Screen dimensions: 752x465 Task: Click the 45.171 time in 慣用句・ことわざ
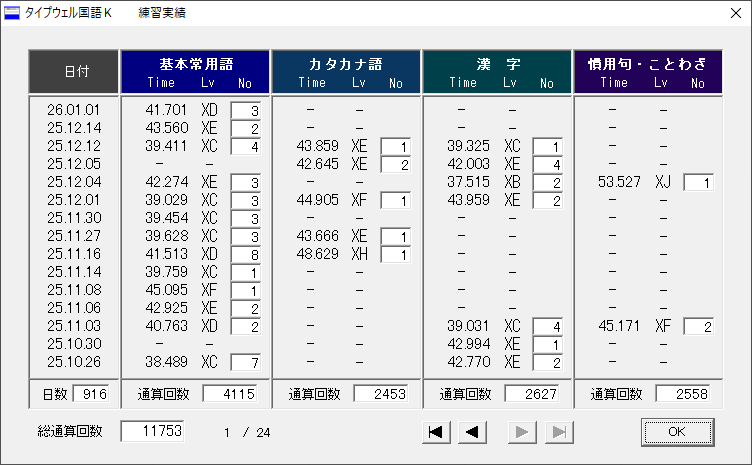coord(619,326)
